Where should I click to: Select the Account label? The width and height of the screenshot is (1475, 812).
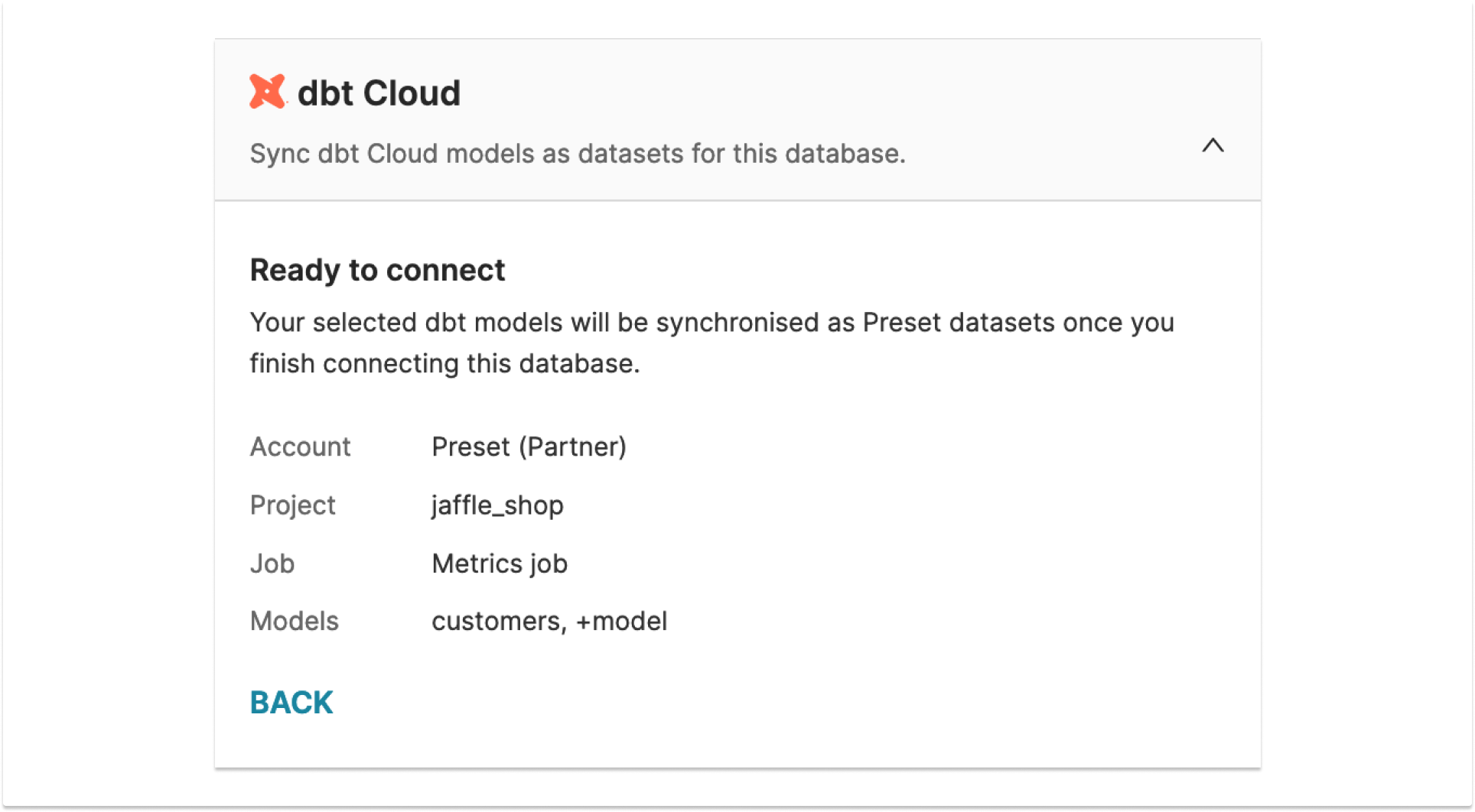pyautogui.click(x=300, y=447)
